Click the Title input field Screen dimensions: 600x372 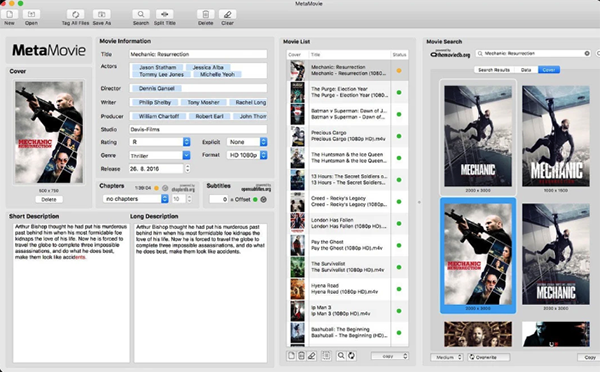click(198, 54)
